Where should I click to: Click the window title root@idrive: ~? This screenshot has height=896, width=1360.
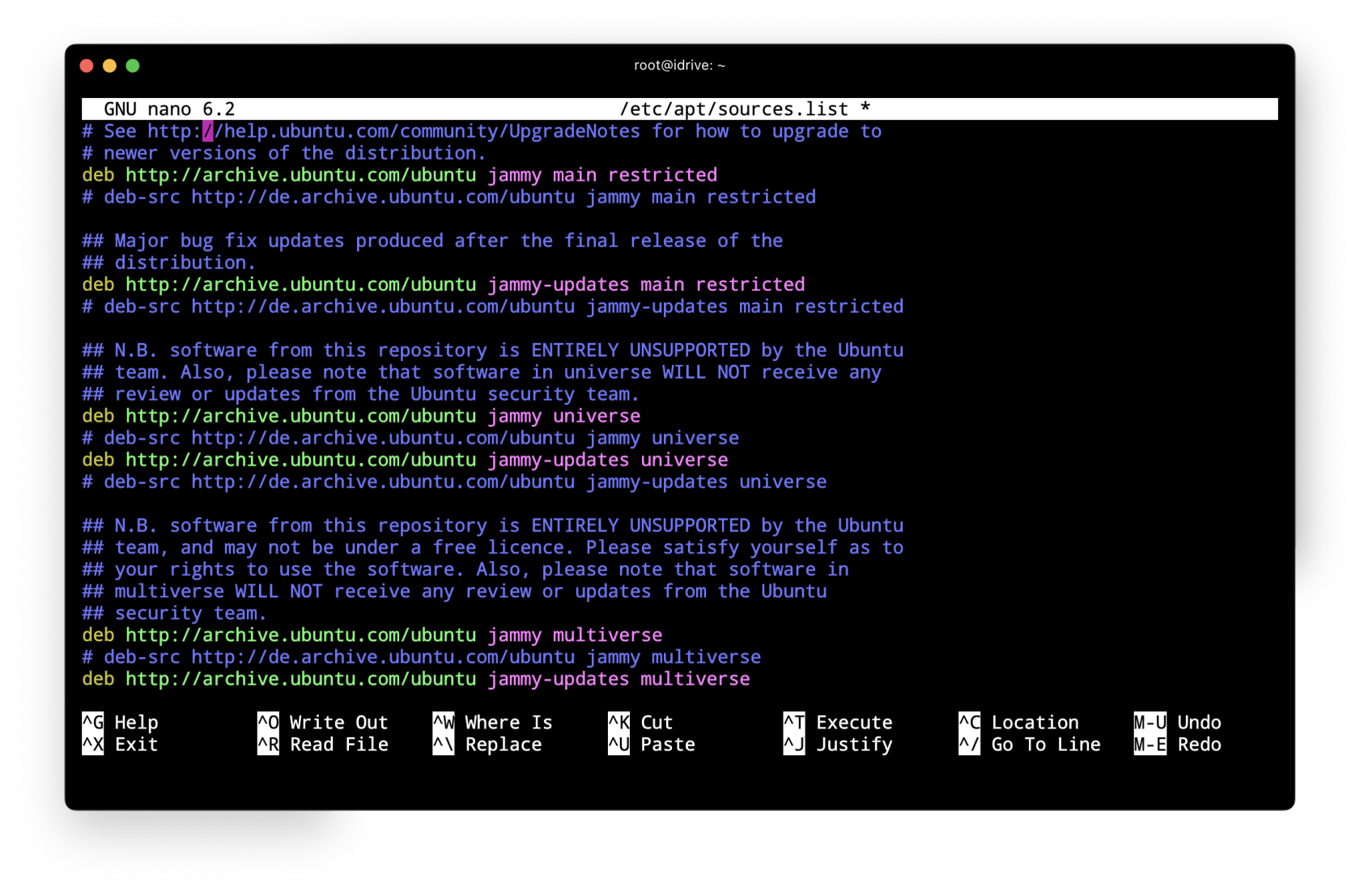(x=679, y=66)
